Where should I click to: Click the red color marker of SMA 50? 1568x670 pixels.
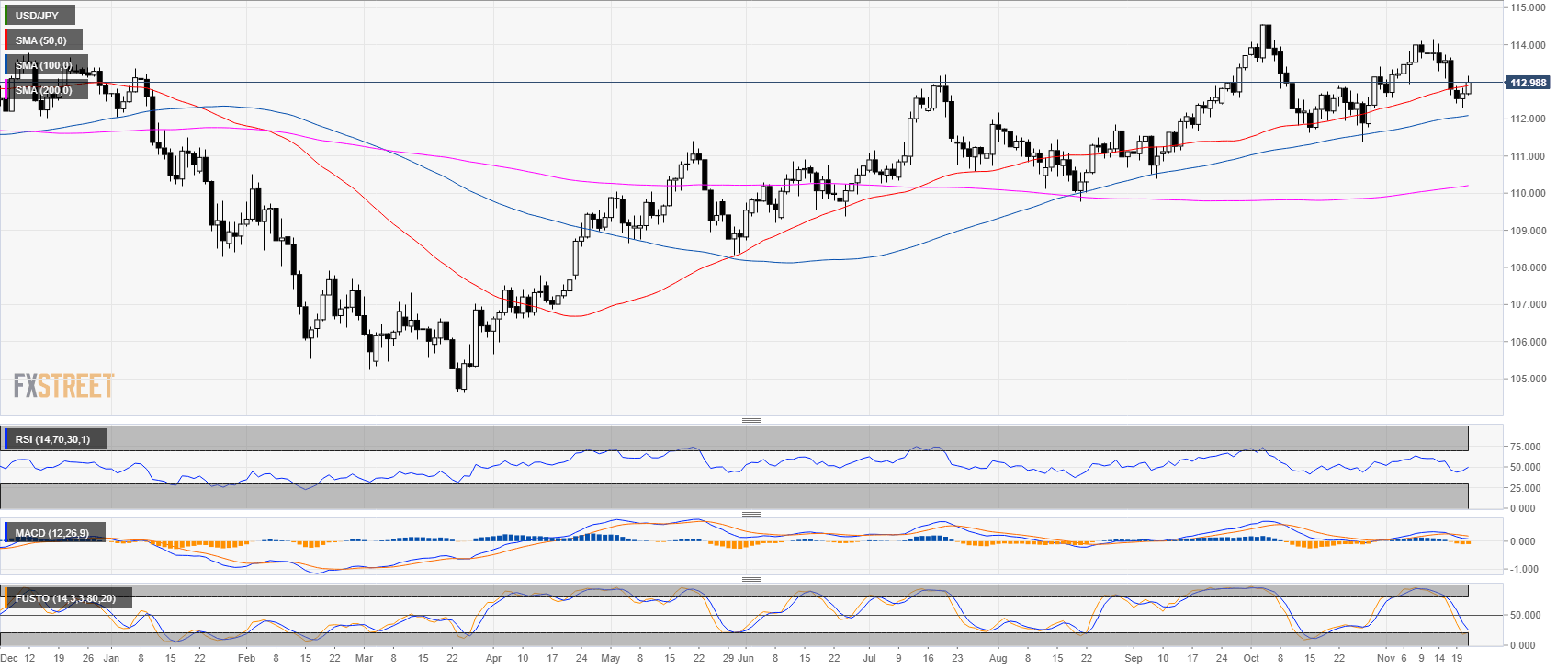click(6, 40)
